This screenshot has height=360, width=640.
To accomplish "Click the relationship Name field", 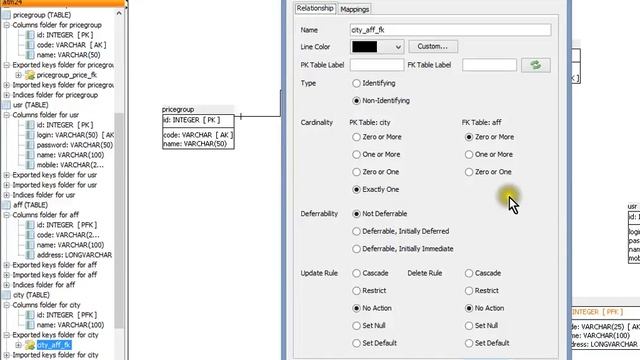I will [450, 30].
